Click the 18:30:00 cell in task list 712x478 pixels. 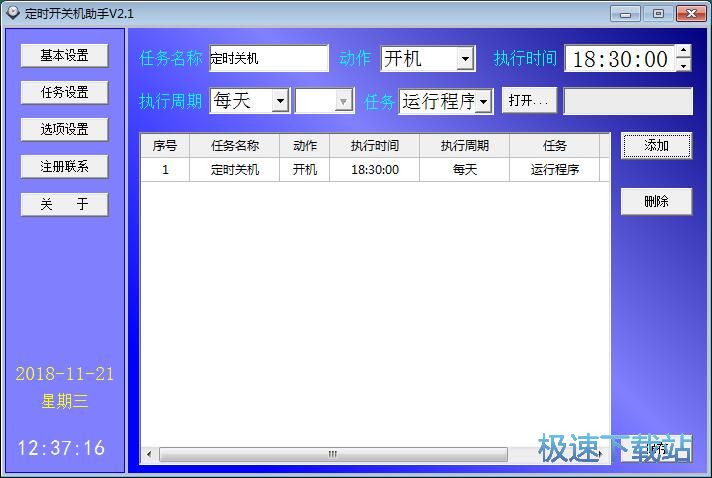375,170
